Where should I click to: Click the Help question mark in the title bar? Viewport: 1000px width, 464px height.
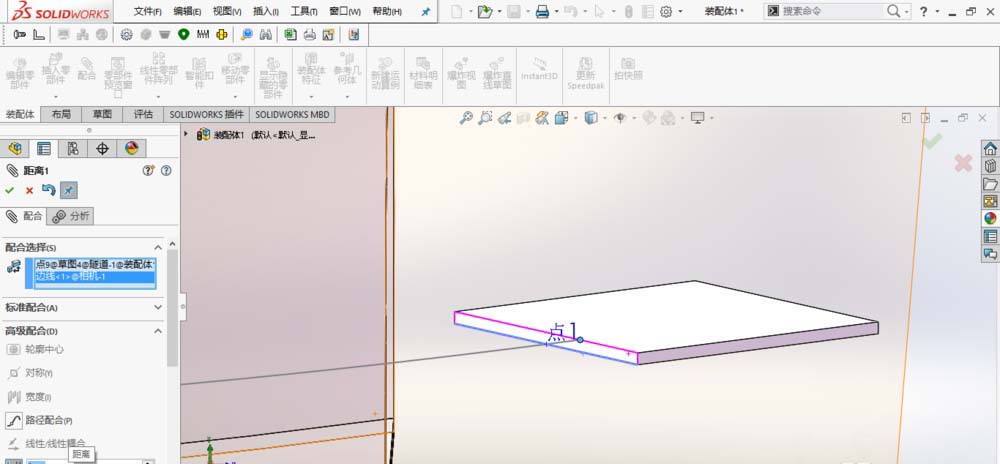[923, 11]
